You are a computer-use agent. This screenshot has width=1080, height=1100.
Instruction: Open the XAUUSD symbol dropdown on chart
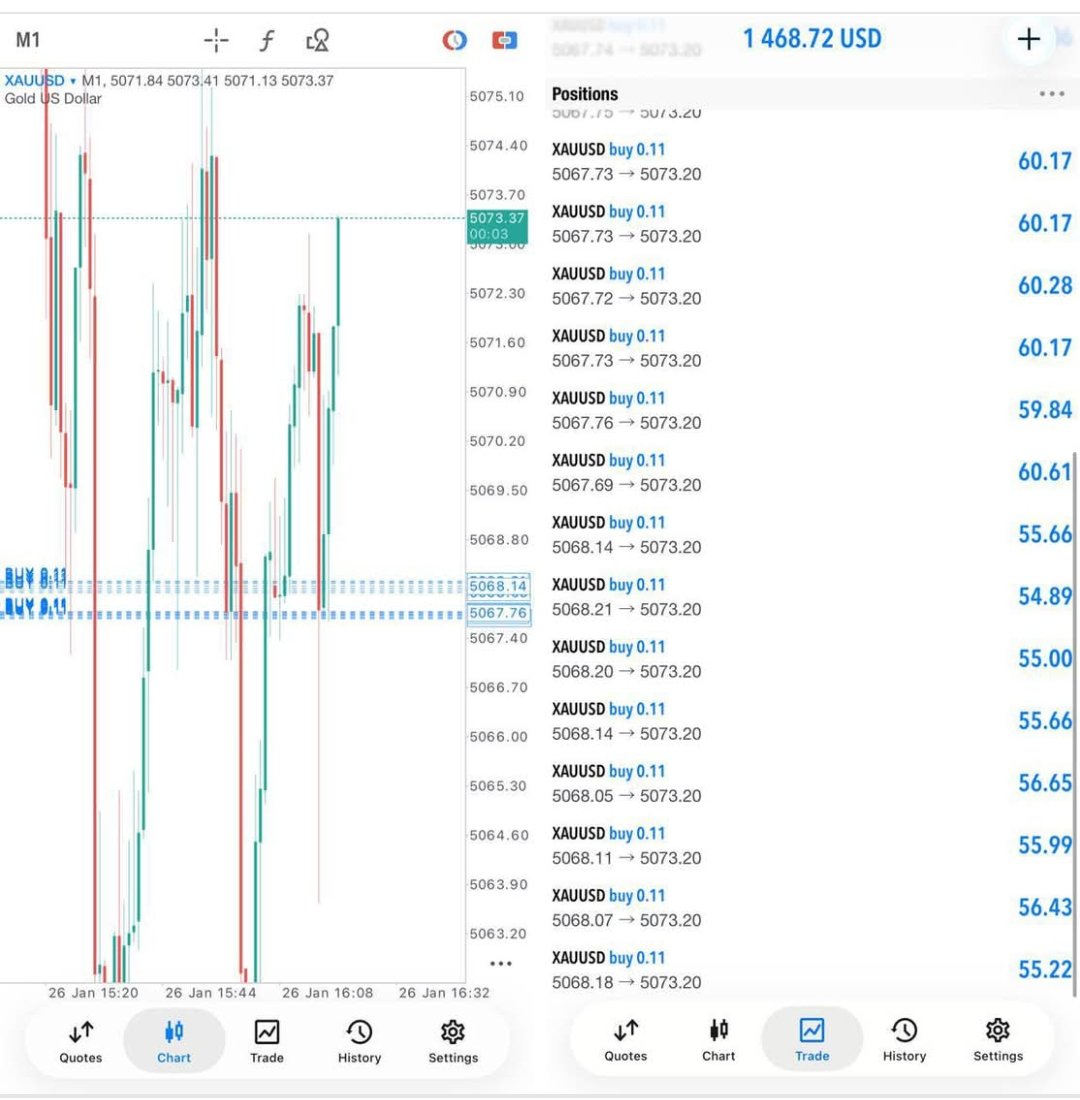click(x=39, y=81)
